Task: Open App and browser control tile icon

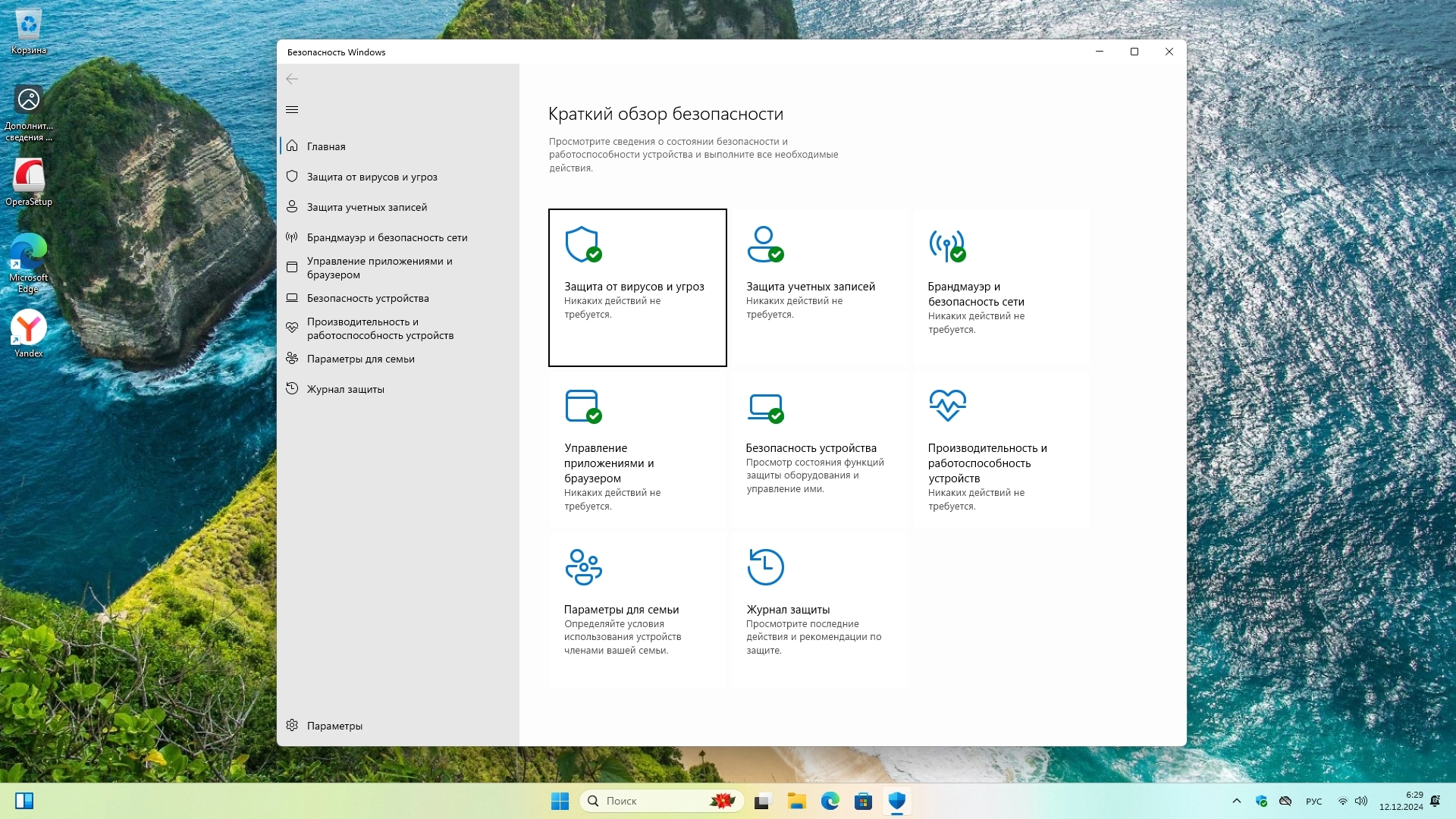Action: [582, 406]
